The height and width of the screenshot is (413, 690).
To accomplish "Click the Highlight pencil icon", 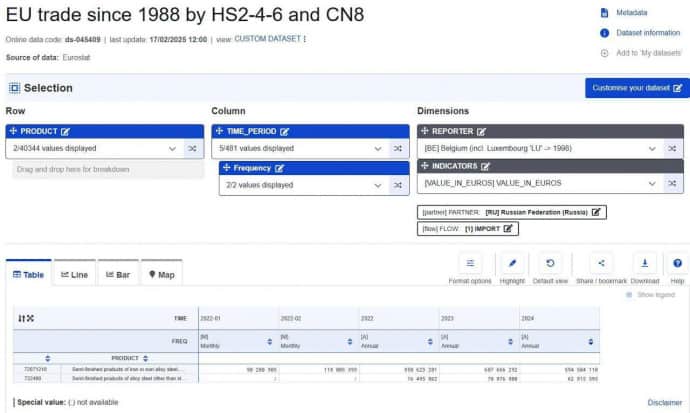I will [512, 263].
